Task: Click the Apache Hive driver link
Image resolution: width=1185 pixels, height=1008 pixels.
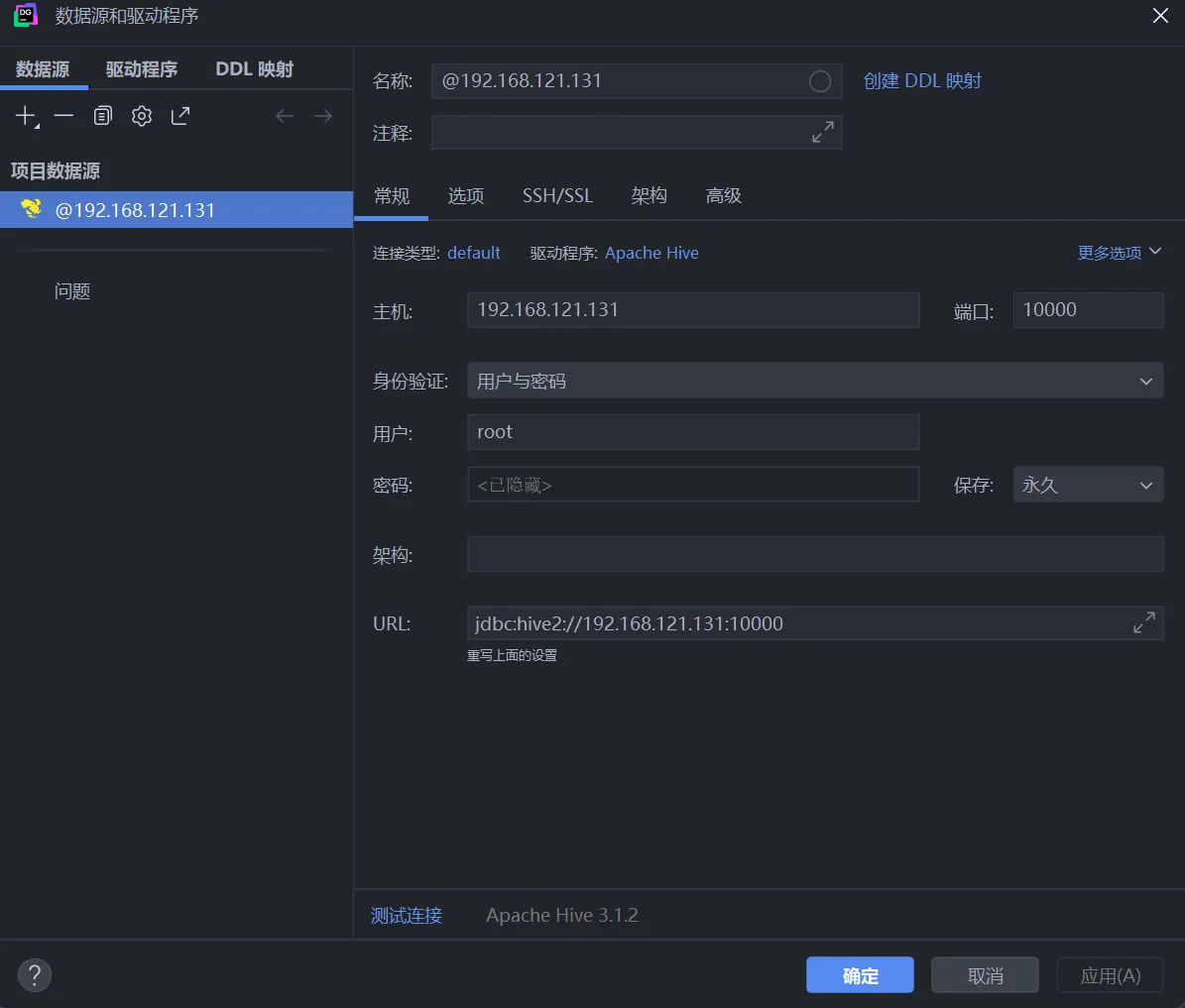Action: tap(652, 253)
